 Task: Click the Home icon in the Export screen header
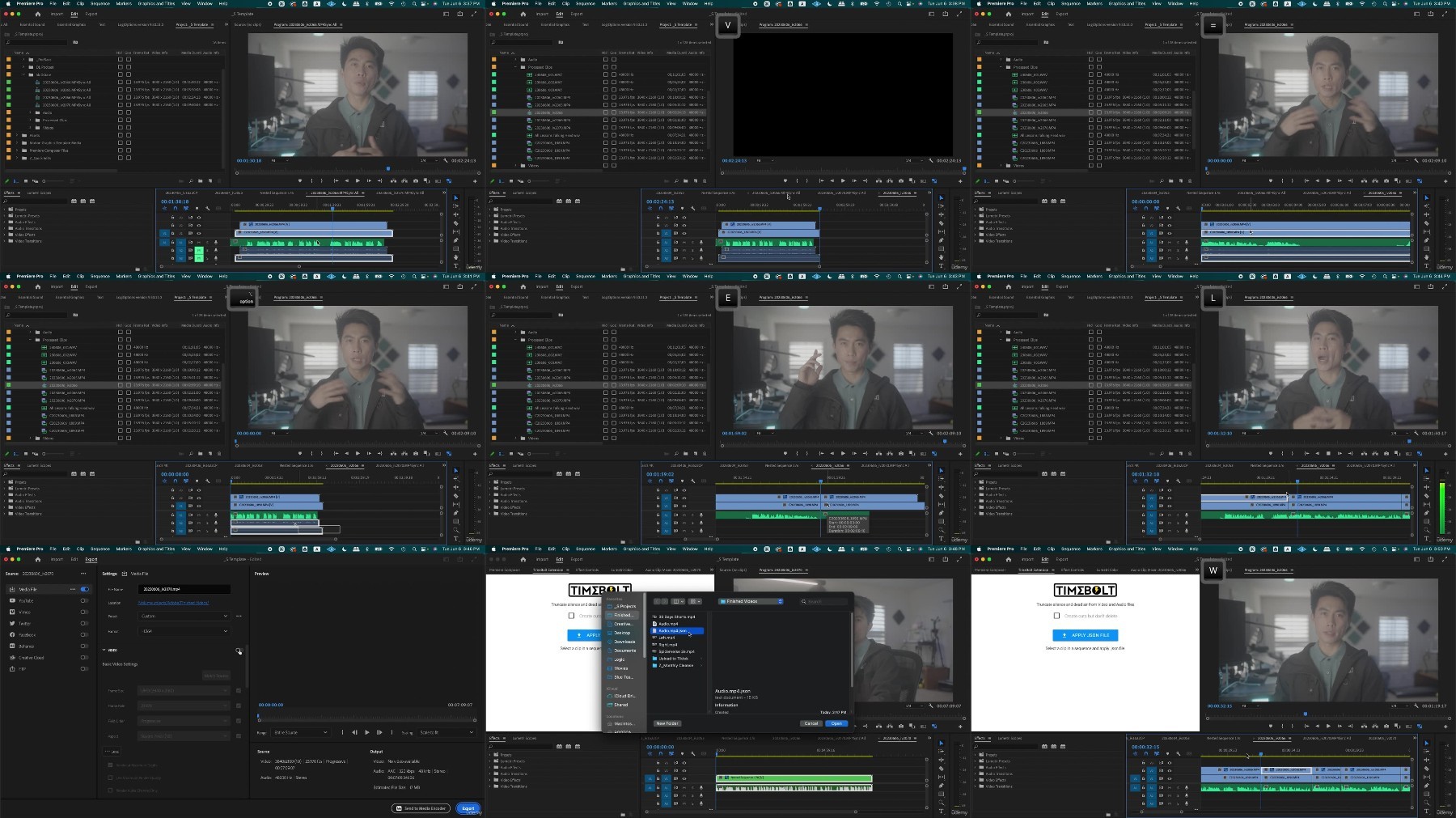pos(38,559)
